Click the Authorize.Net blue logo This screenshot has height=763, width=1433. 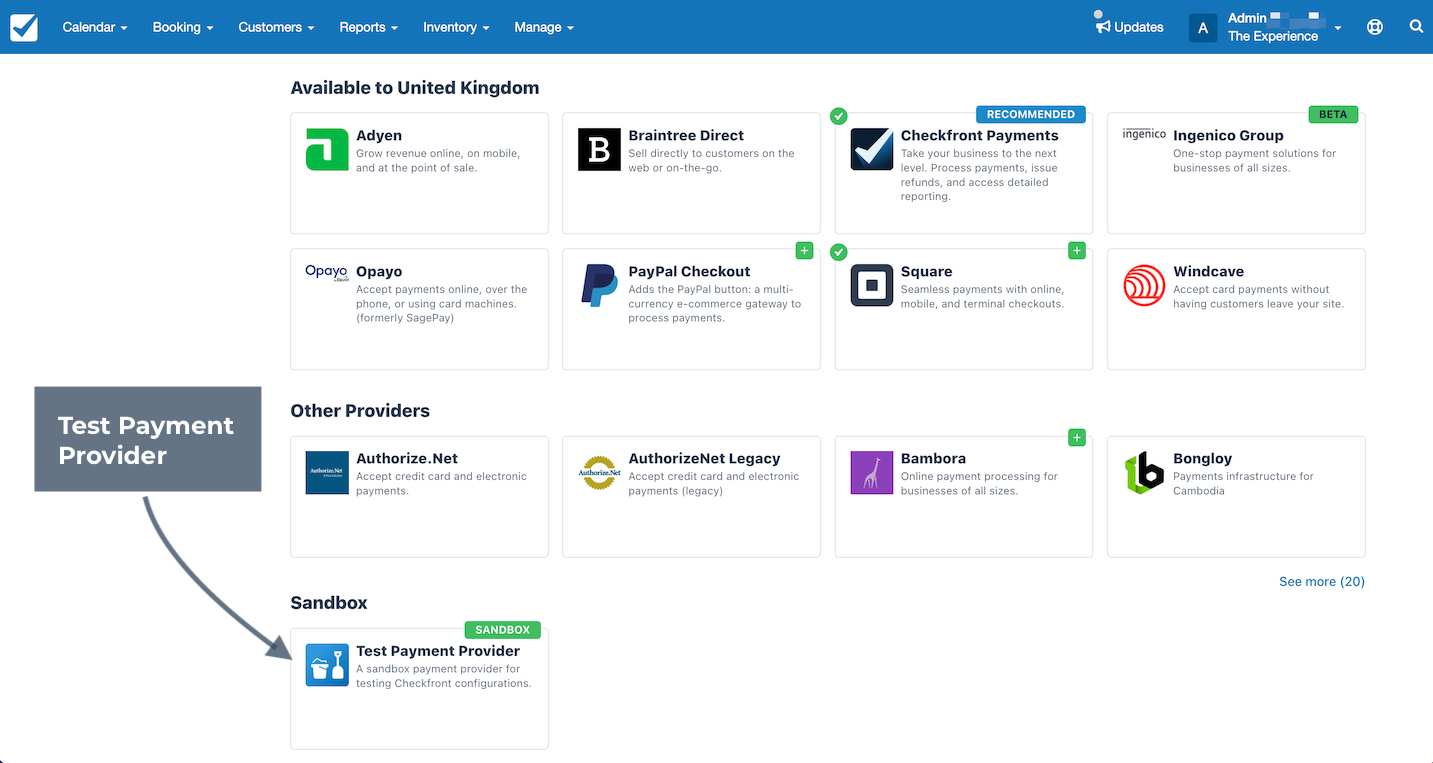(x=327, y=472)
